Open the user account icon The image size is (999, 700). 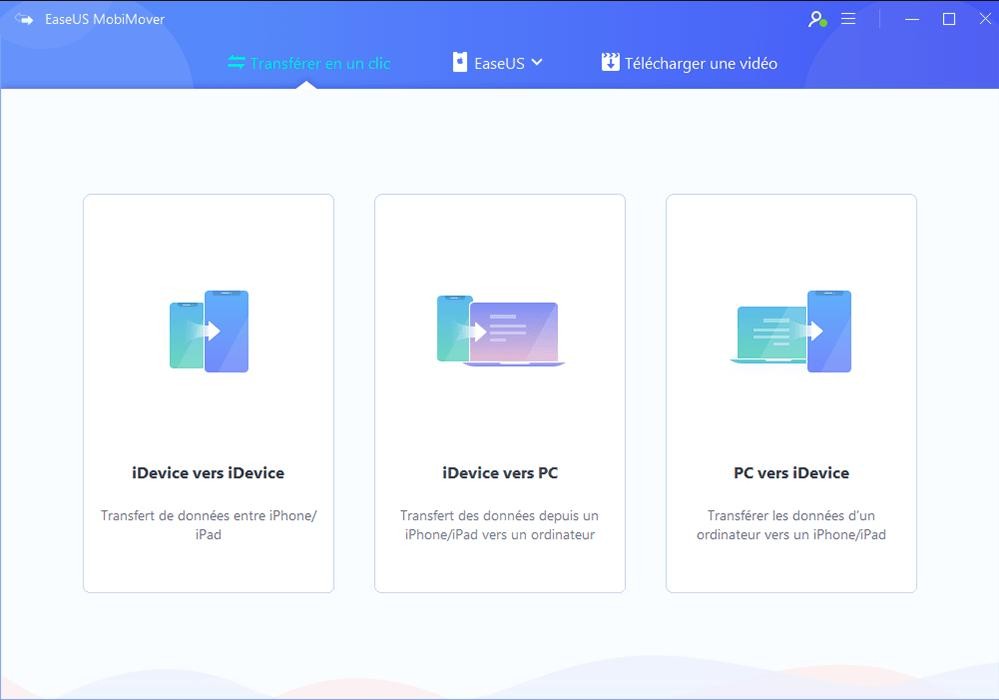[x=817, y=19]
